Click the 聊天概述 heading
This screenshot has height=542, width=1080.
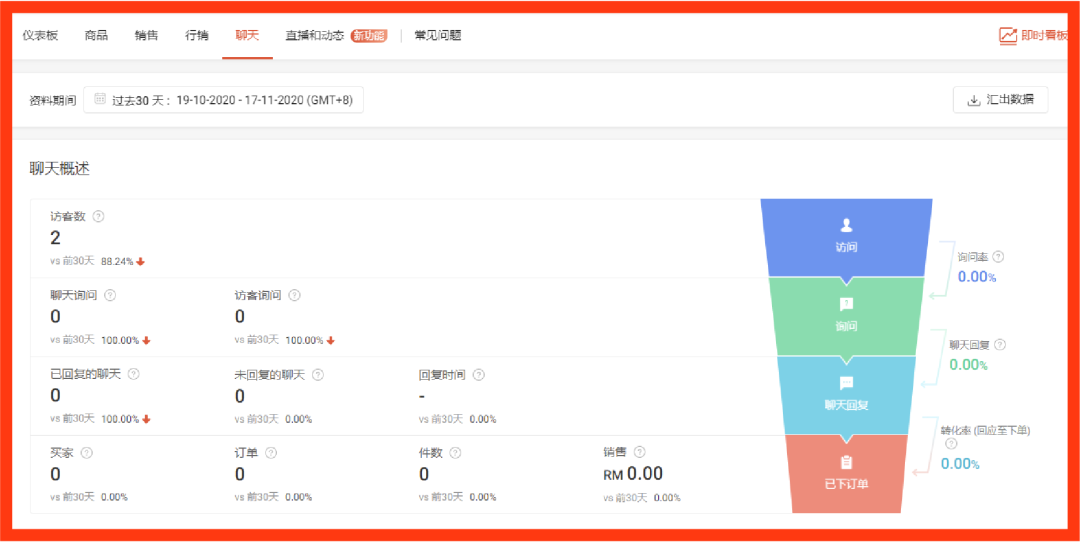click(59, 169)
